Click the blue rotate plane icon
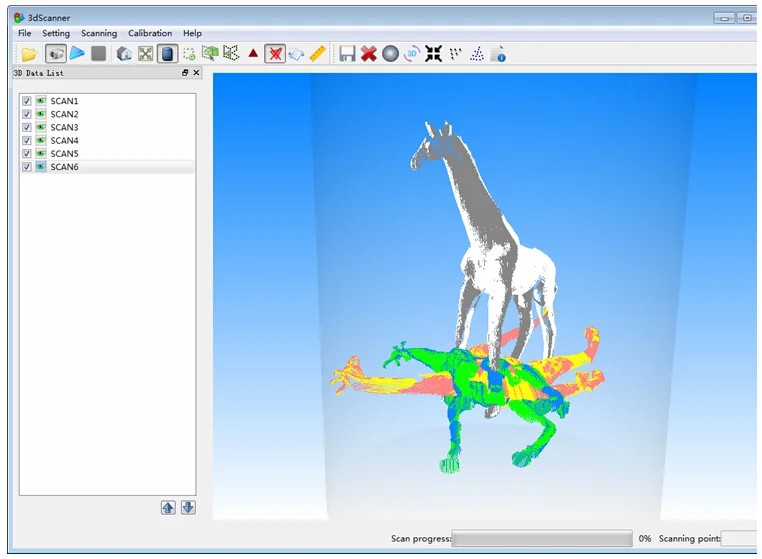This screenshot has width=762, height=559. point(296,53)
